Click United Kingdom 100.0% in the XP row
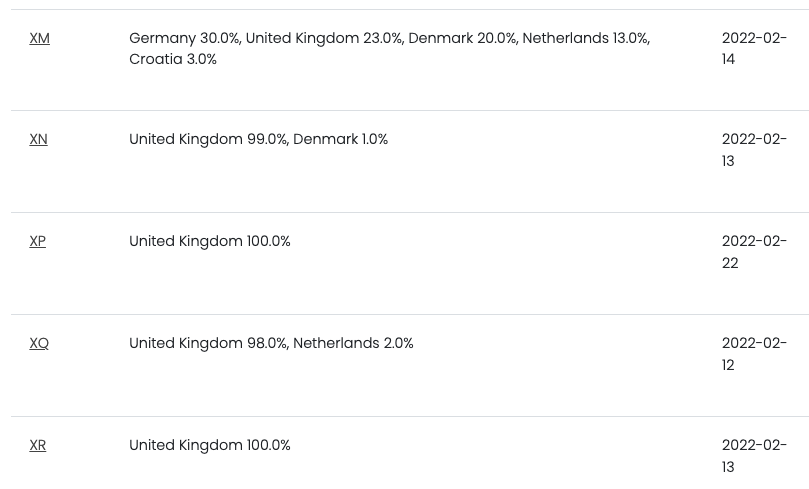The height and width of the screenshot is (489, 809). tap(209, 241)
